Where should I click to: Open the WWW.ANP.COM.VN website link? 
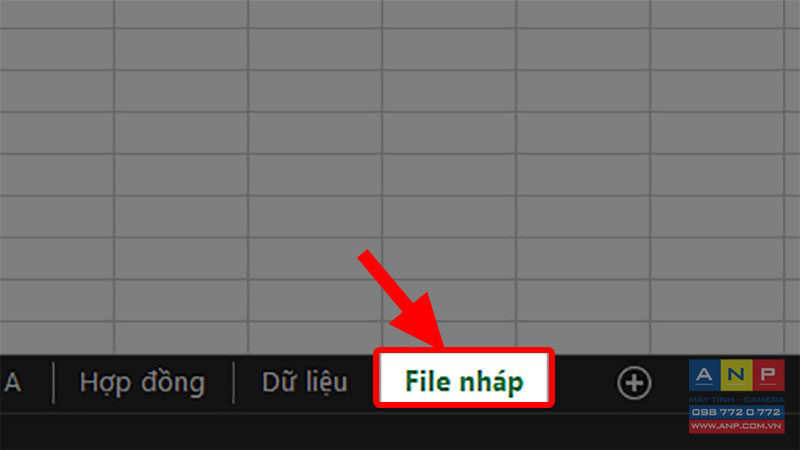coord(736,426)
